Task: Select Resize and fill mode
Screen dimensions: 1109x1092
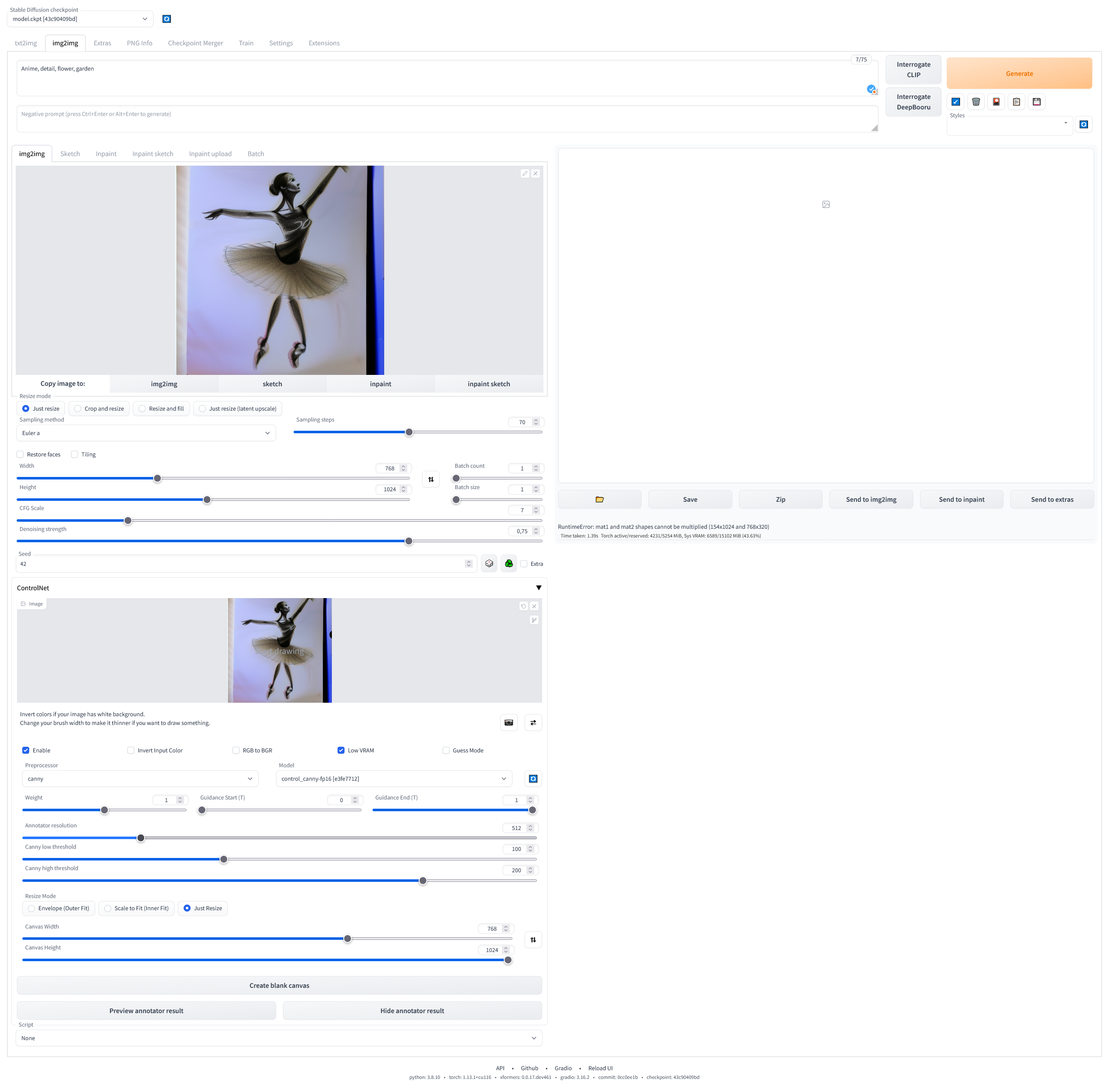Action: (161, 409)
